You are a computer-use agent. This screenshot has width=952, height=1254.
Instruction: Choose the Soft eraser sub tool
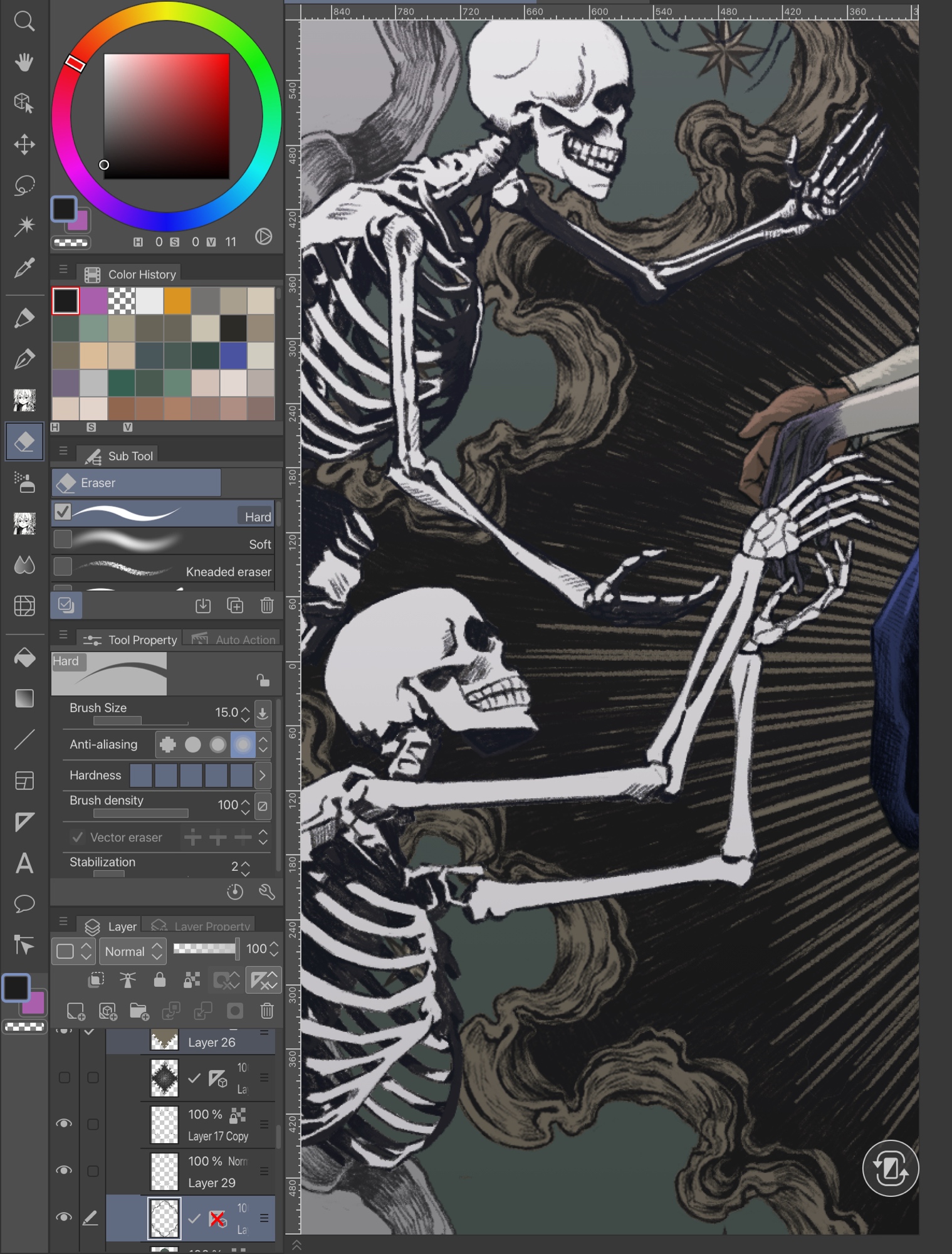click(163, 544)
